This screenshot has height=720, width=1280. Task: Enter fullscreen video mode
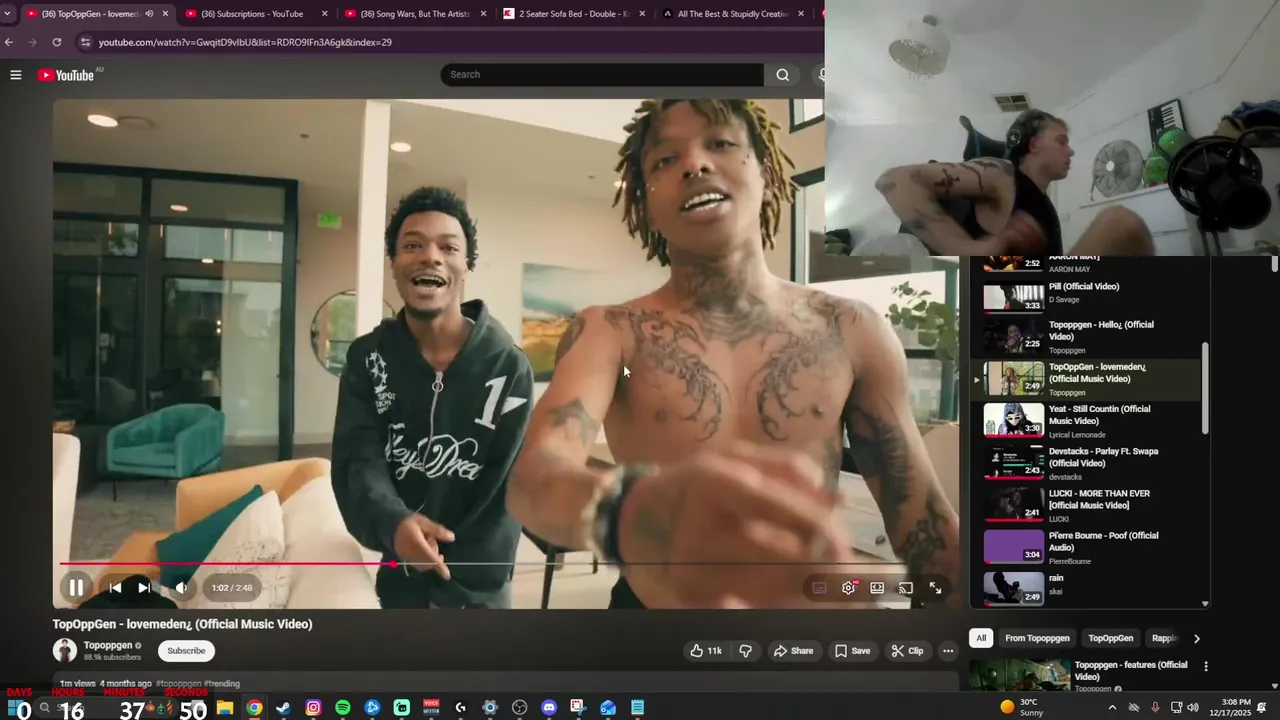[x=935, y=588]
